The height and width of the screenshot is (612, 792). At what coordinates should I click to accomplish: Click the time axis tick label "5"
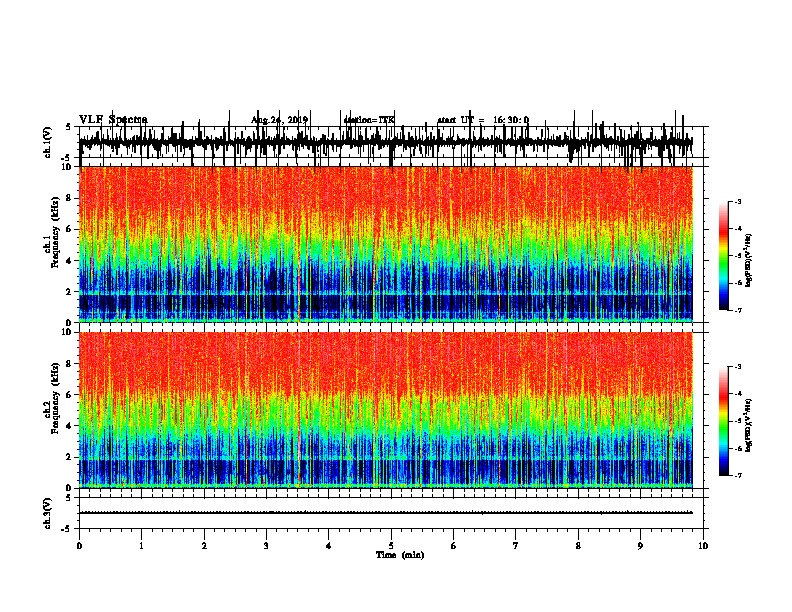tap(391, 546)
